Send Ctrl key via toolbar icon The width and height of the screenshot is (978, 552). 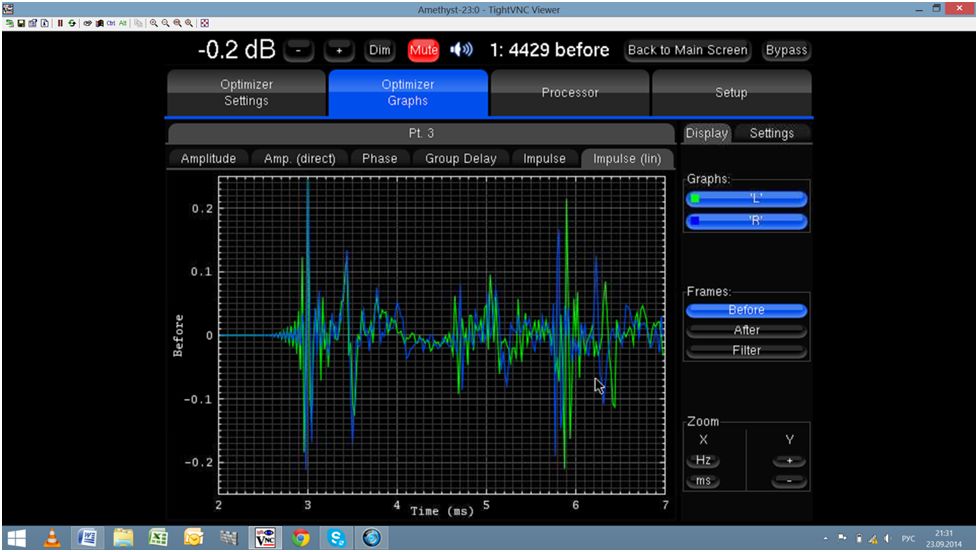[x=111, y=23]
